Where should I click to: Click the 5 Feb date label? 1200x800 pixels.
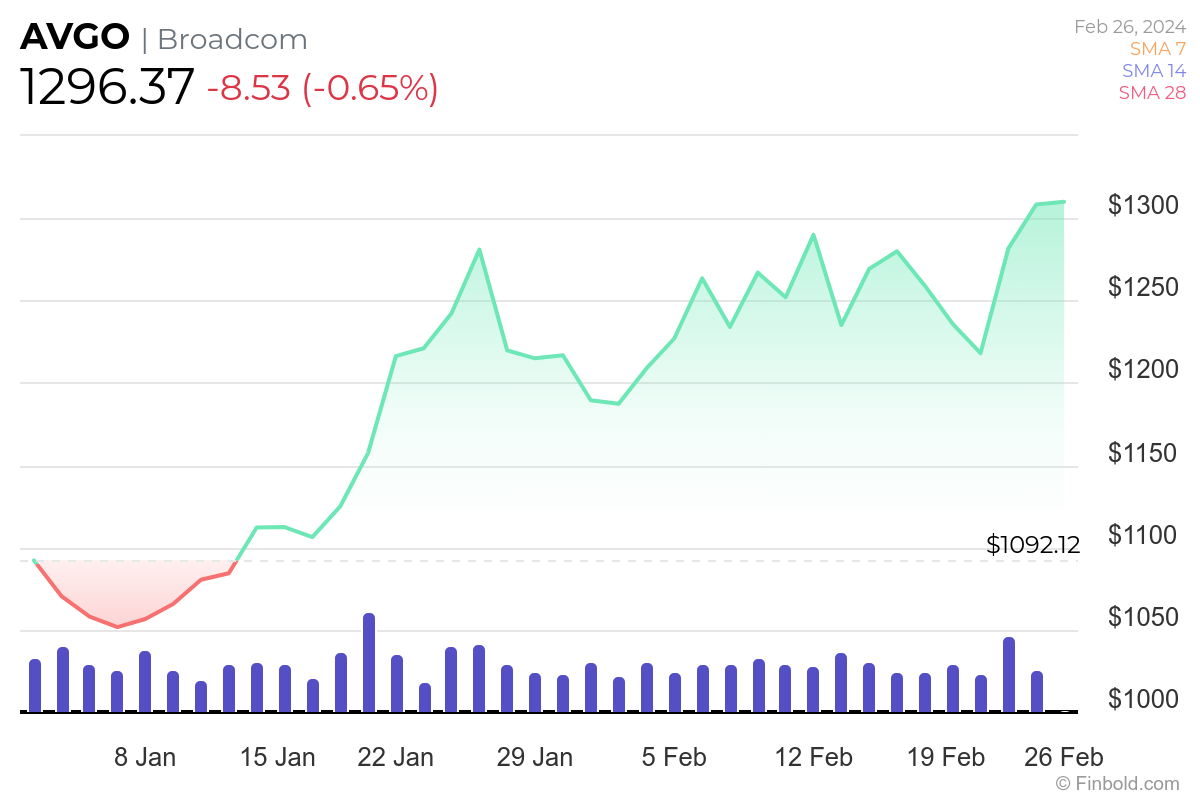[x=674, y=757]
